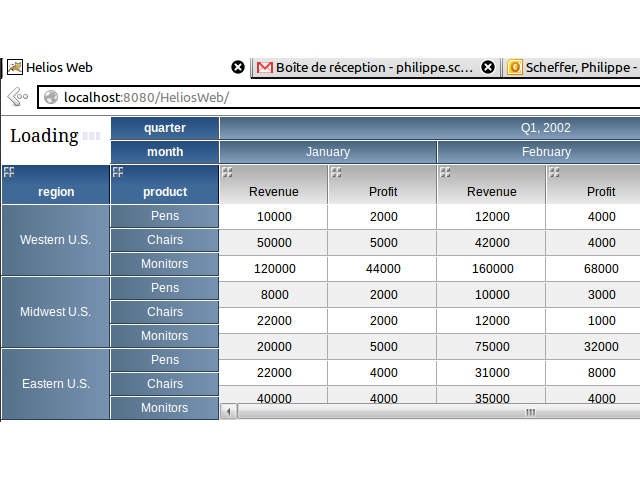Click grid icon above January Revenue
Image resolution: width=640 pixels, height=480 pixels.
pos(227,172)
